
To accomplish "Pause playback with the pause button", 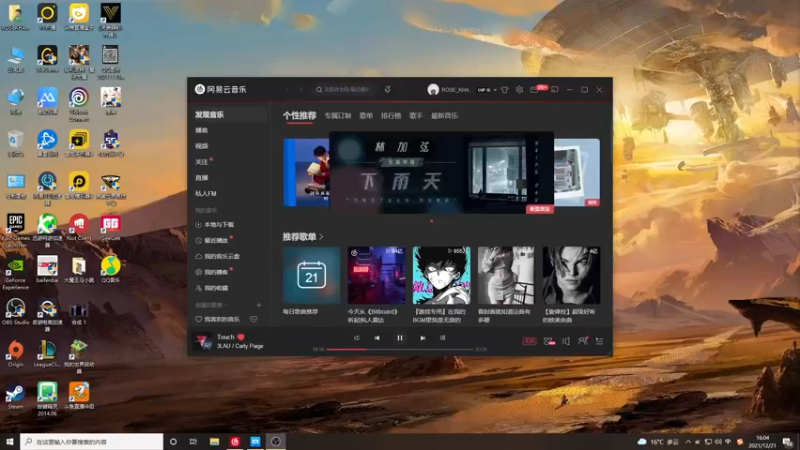I will pyautogui.click(x=400, y=338).
